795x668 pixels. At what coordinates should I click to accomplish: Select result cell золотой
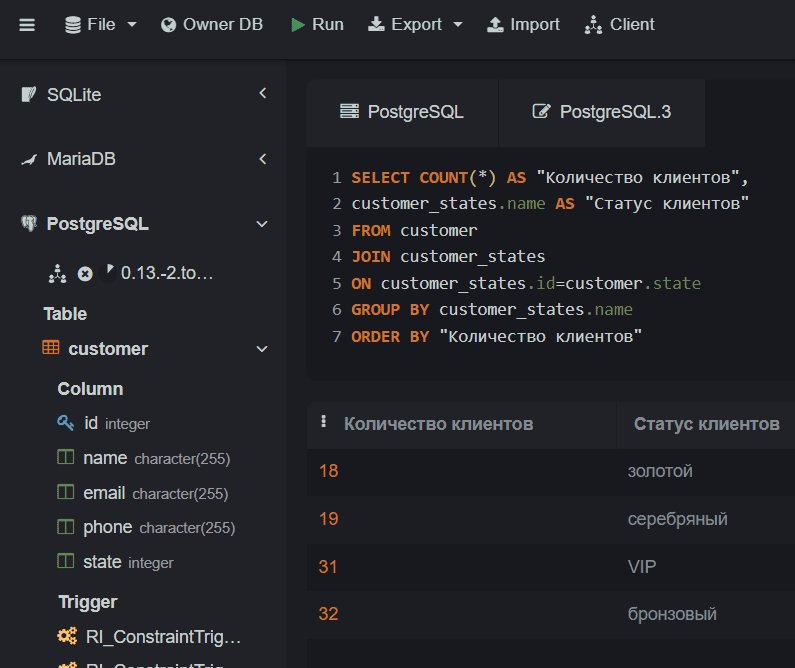(x=660, y=472)
